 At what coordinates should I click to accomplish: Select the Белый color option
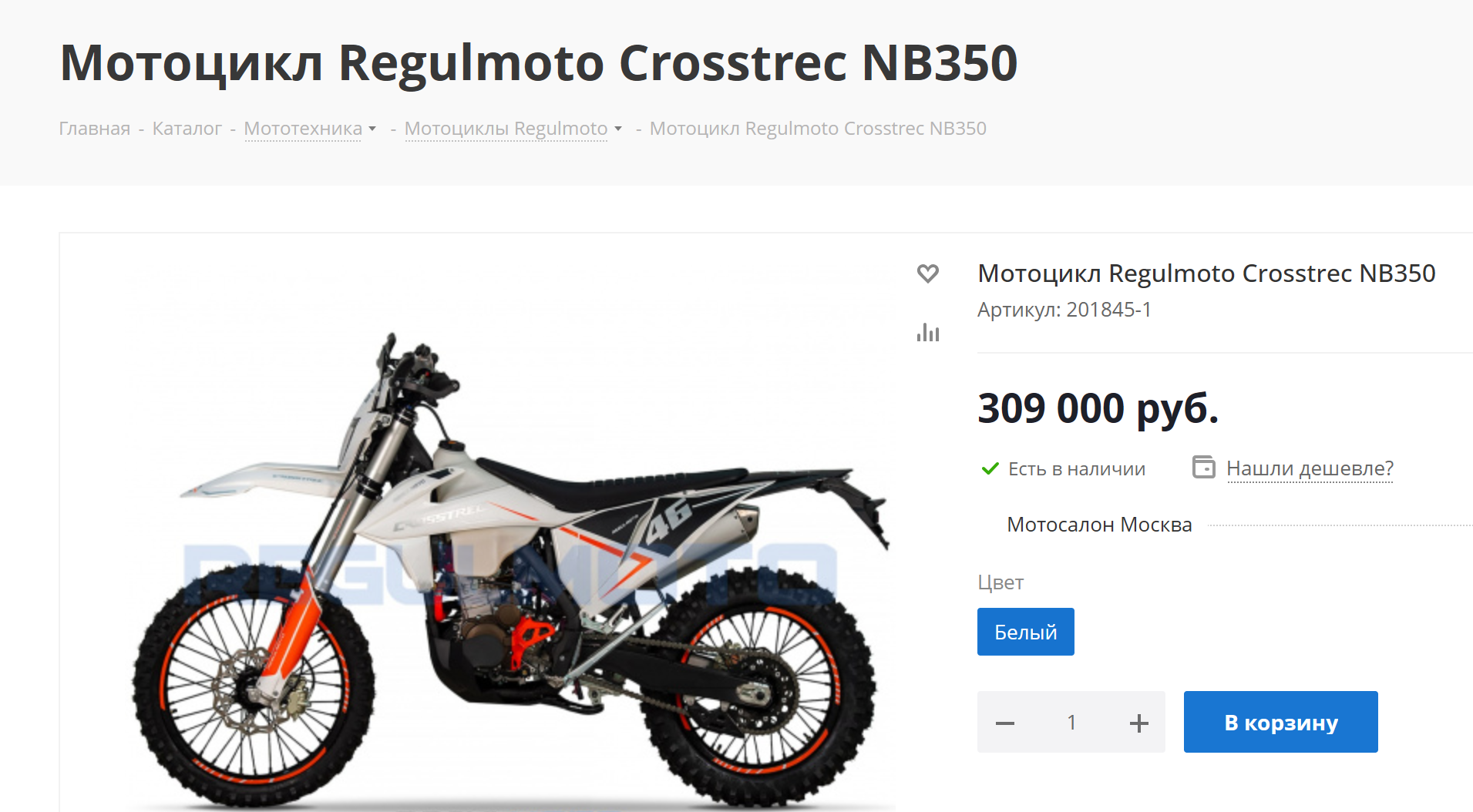pos(1025,632)
